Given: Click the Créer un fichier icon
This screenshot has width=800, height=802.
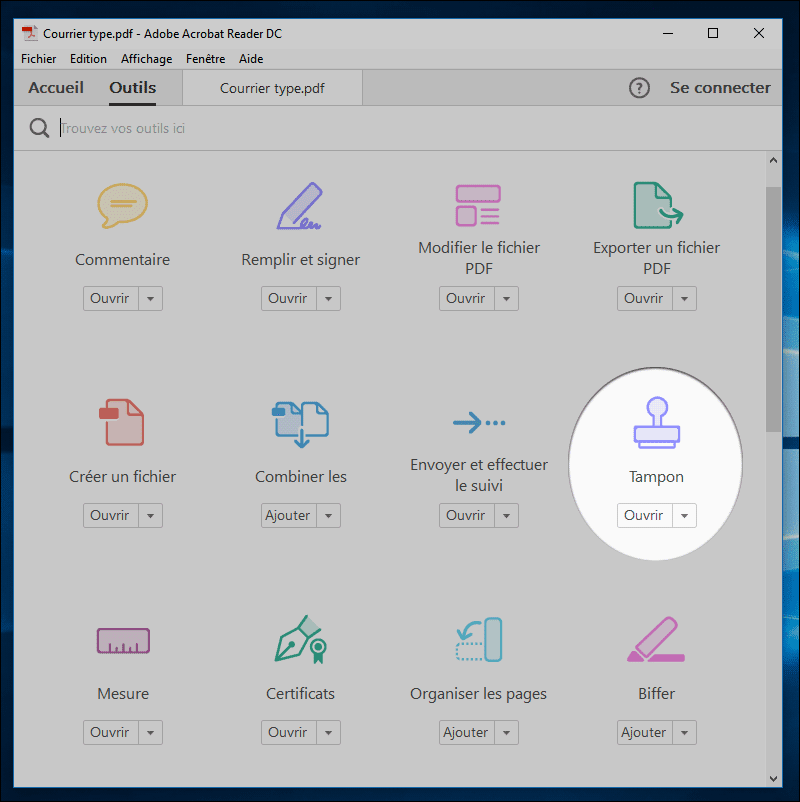Looking at the screenshot, I should coord(122,422).
